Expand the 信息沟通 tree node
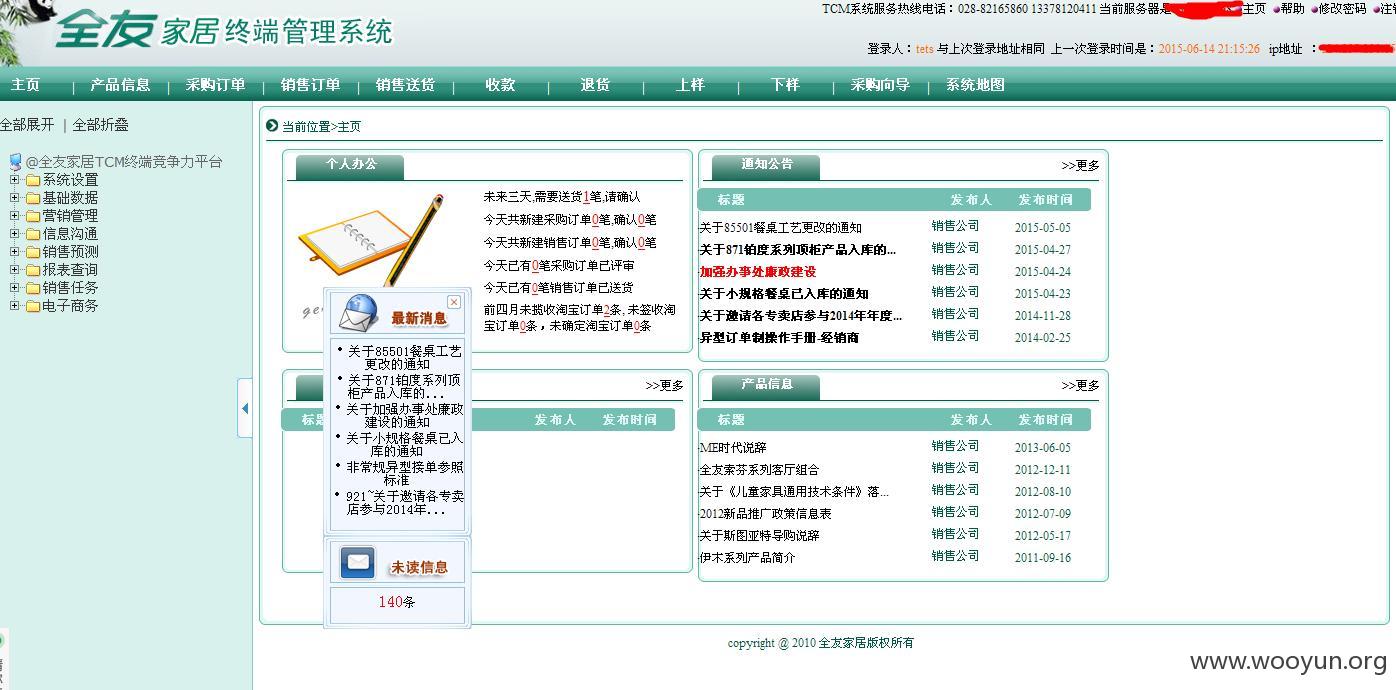Image resolution: width=1396 pixels, height=690 pixels. [x=15, y=234]
